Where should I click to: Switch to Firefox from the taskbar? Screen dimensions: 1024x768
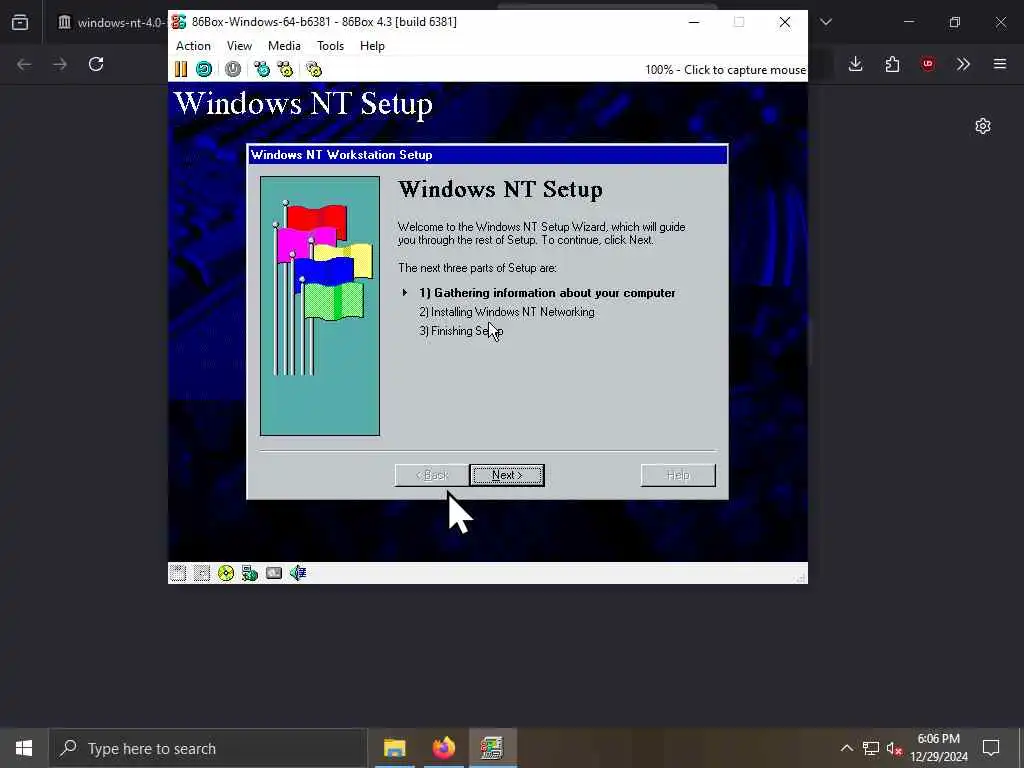pyautogui.click(x=443, y=748)
